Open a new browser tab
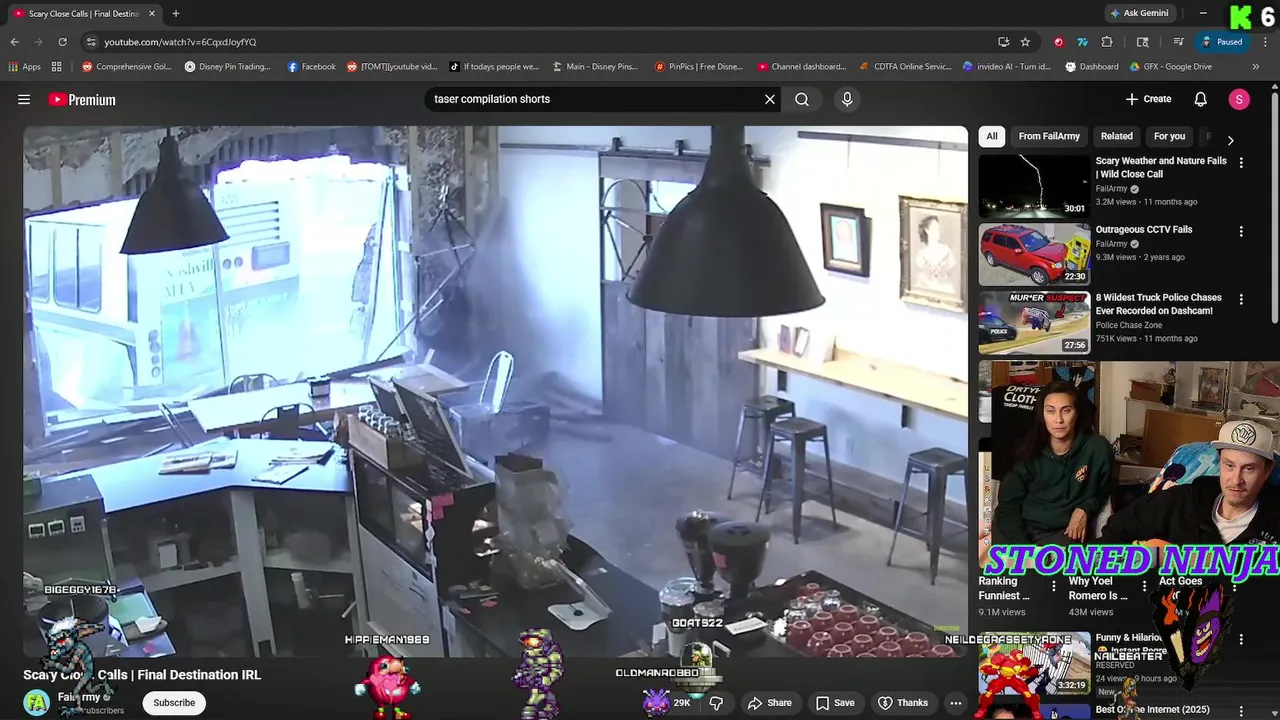Image resolution: width=1280 pixels, height=720 pixels. click(x=176, y=14)
